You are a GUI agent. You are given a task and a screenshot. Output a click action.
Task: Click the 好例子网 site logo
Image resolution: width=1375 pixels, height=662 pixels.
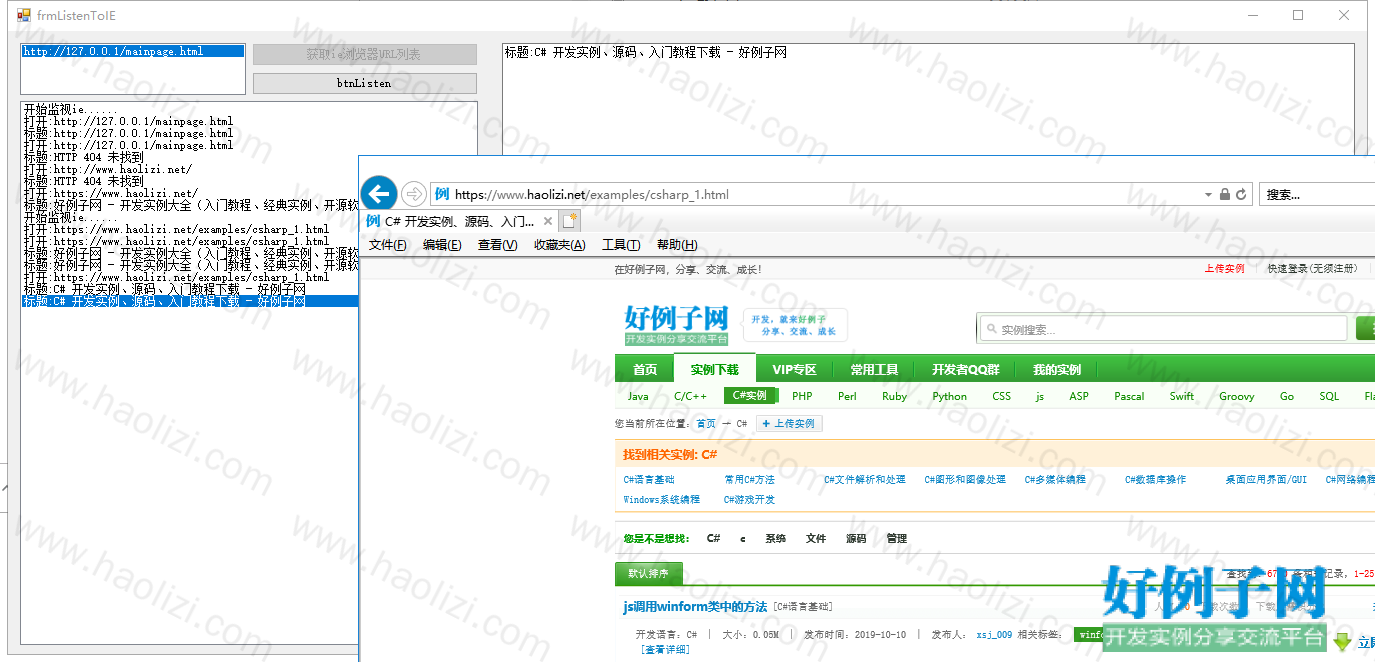click(676, 324)
